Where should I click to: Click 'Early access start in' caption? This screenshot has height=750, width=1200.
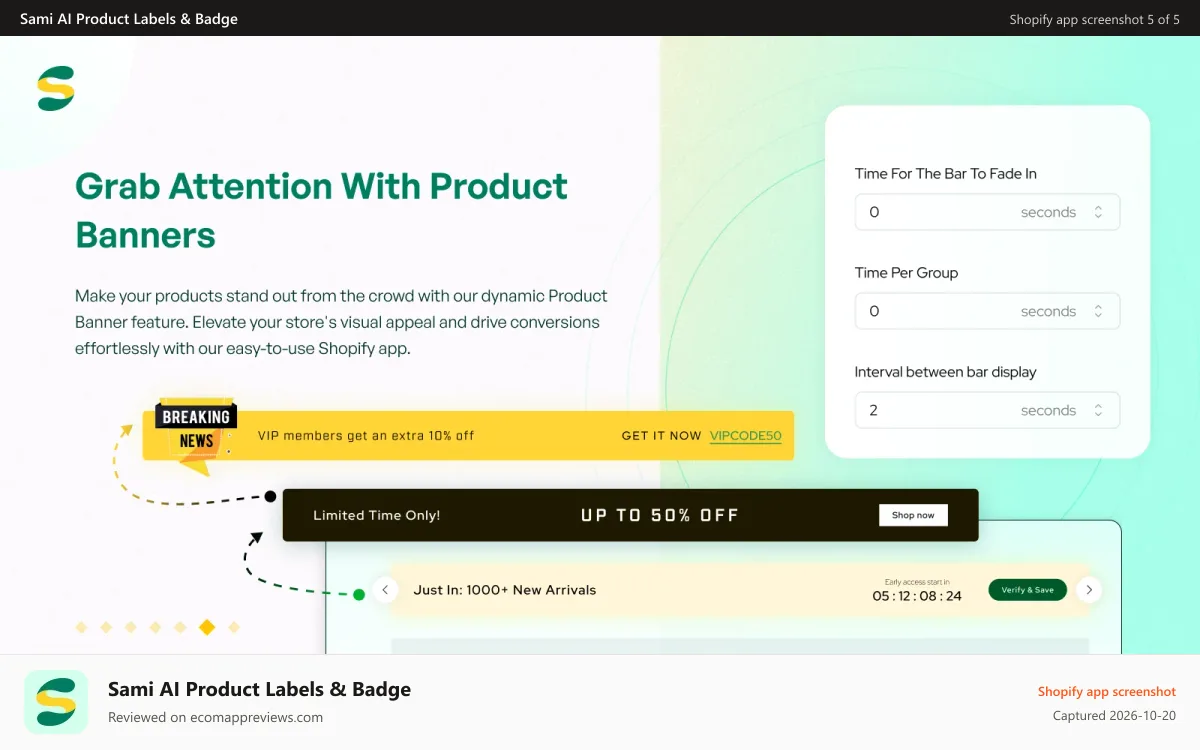(917, 581)
